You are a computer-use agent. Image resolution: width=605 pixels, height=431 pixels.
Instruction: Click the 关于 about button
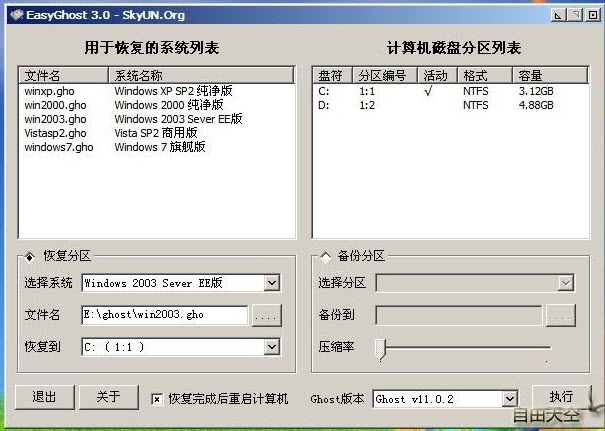pos(109,397)
